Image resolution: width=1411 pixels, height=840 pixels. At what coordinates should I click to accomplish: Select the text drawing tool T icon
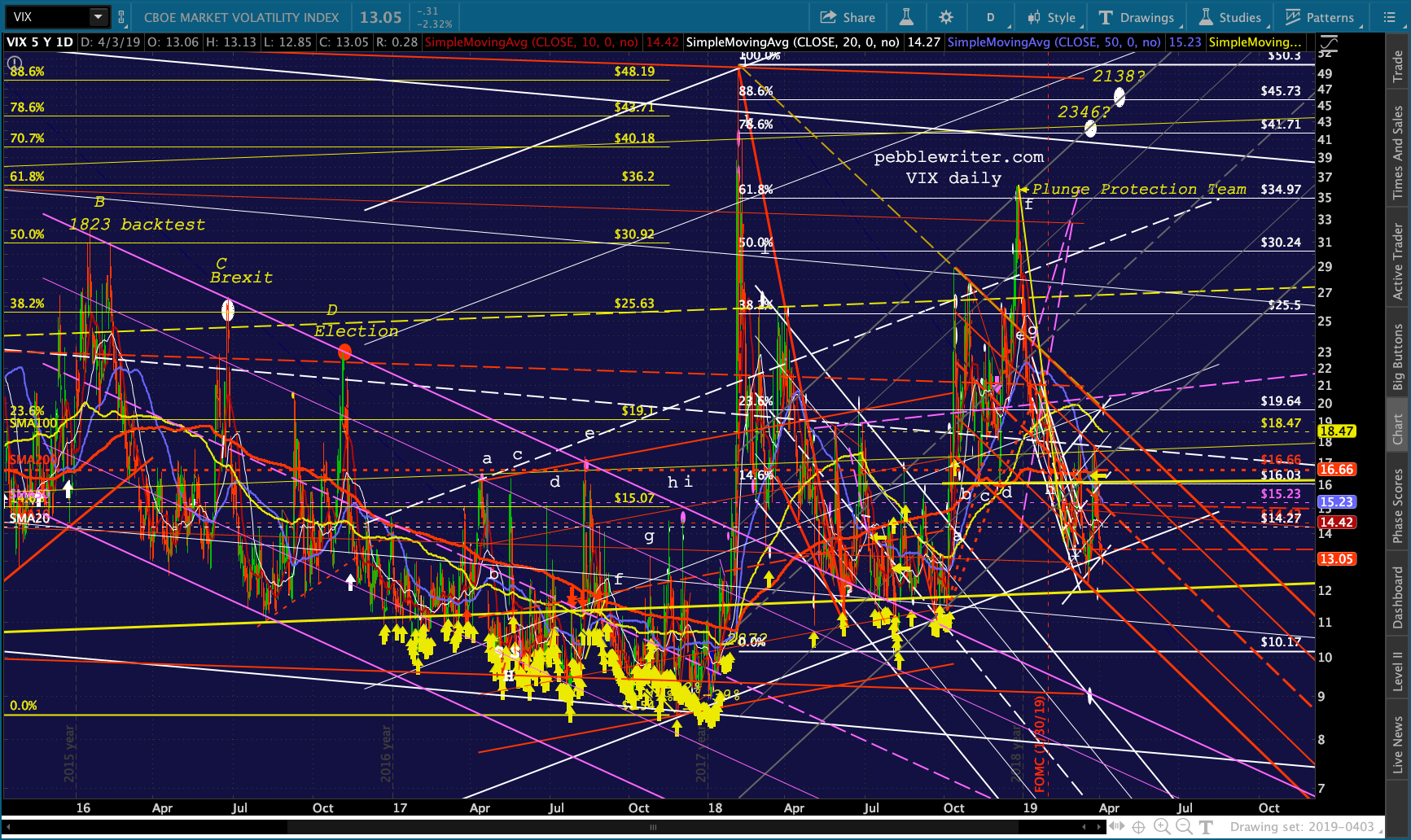coord(1207,827)
